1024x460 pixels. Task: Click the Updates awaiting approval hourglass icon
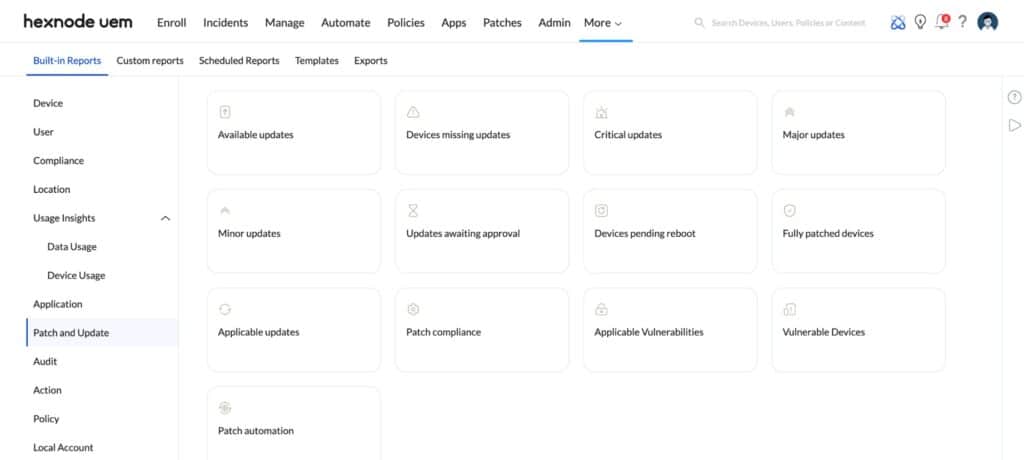tap(413, 210)
